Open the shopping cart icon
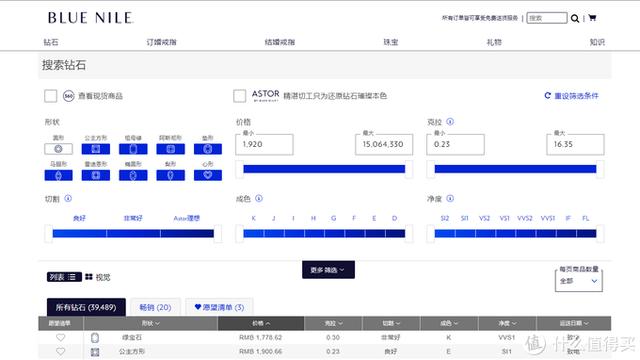 point(592,18)
